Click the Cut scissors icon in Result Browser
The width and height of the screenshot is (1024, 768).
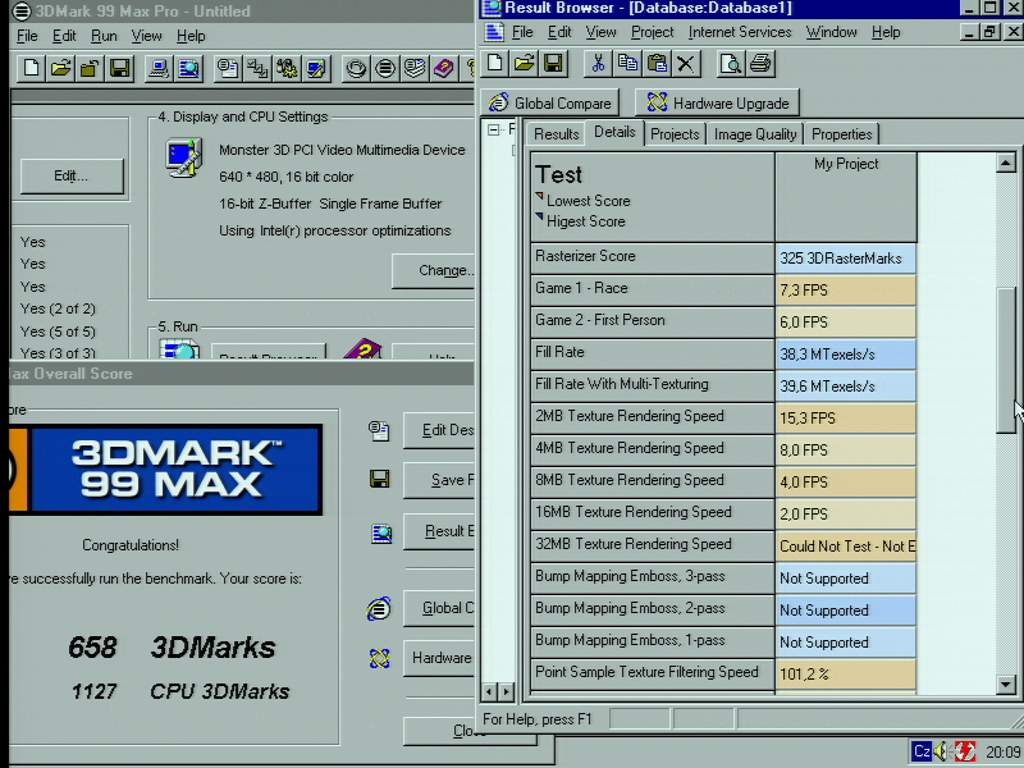point(598,63)
